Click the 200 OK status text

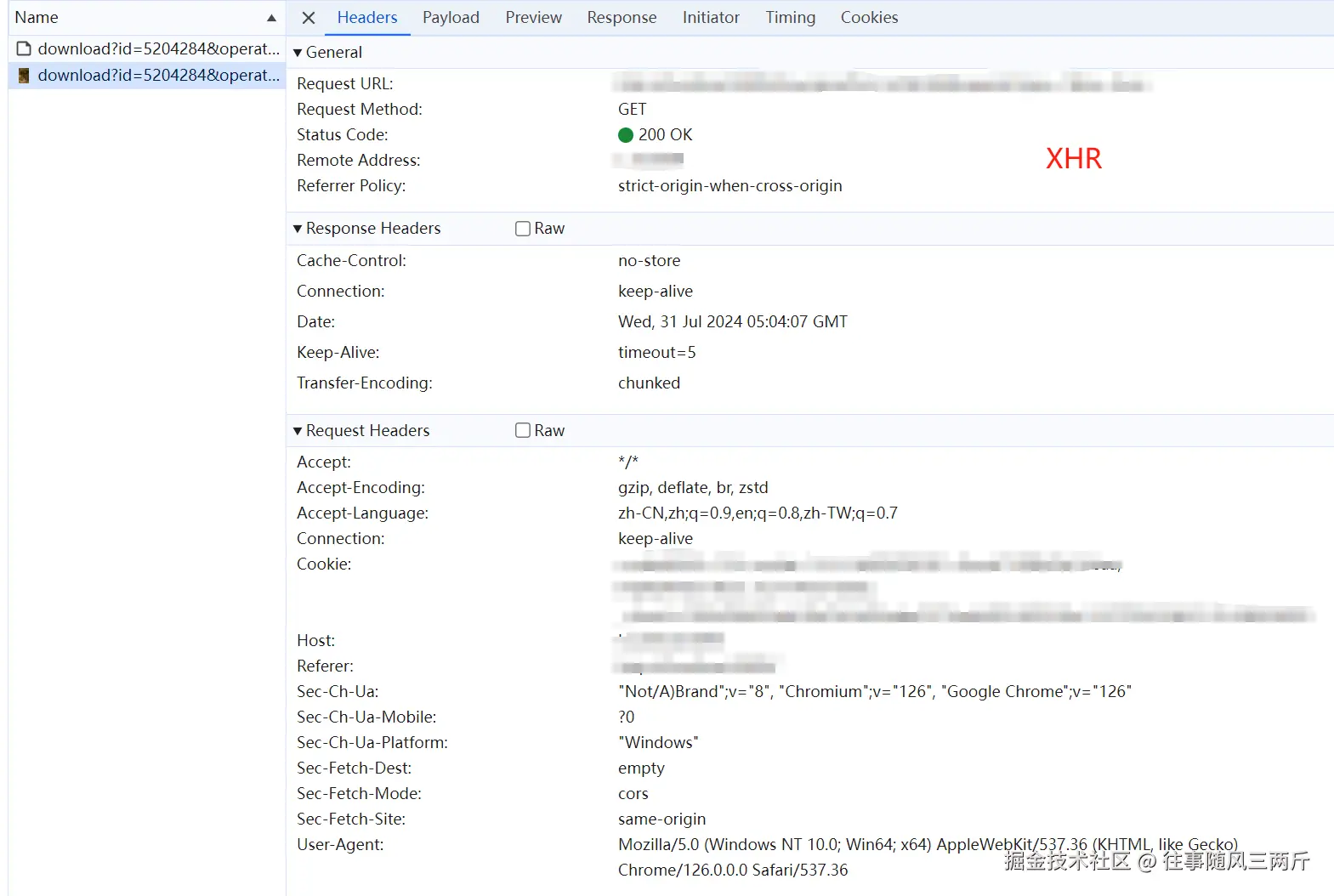tap(665, 135)
